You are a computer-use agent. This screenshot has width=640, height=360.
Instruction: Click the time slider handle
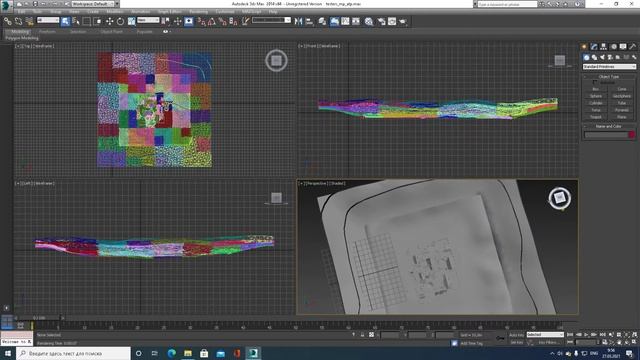pyautogui.click(x=39, y=318)
